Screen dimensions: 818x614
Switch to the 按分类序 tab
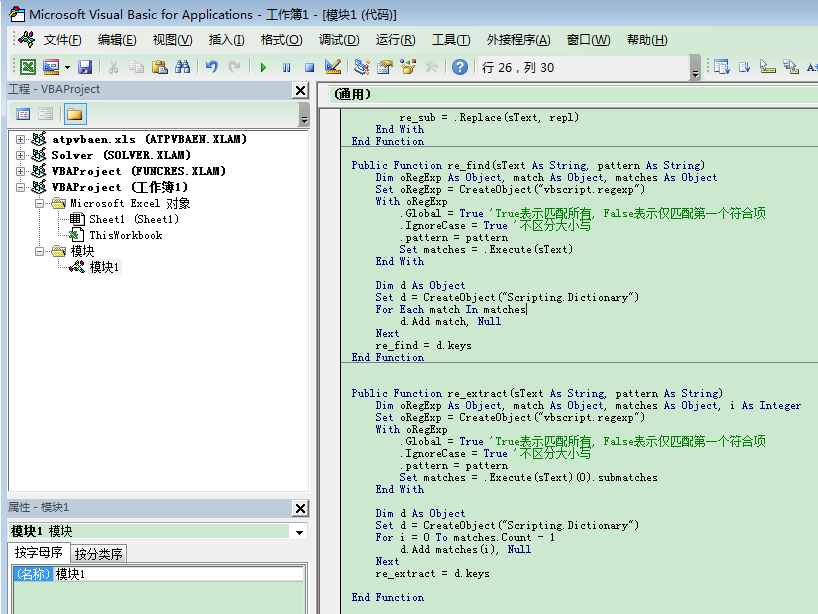(99, 554)
